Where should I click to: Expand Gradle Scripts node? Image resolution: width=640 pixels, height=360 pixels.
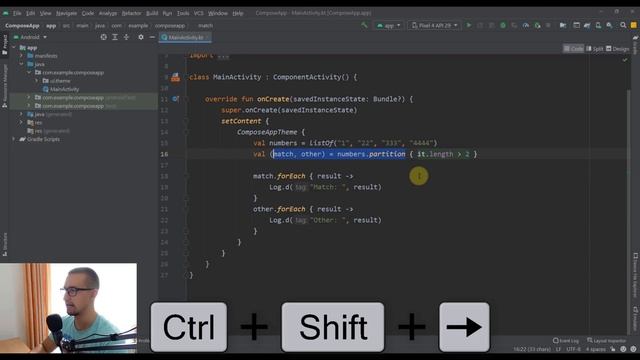point(14,139)
